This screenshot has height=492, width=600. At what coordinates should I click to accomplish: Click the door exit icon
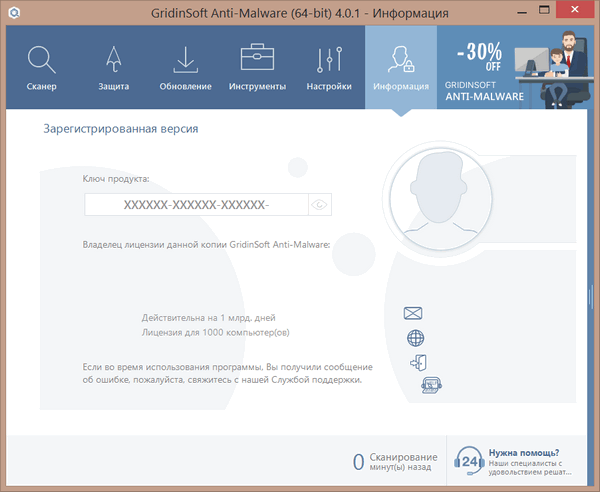click(x=418, y=362)
